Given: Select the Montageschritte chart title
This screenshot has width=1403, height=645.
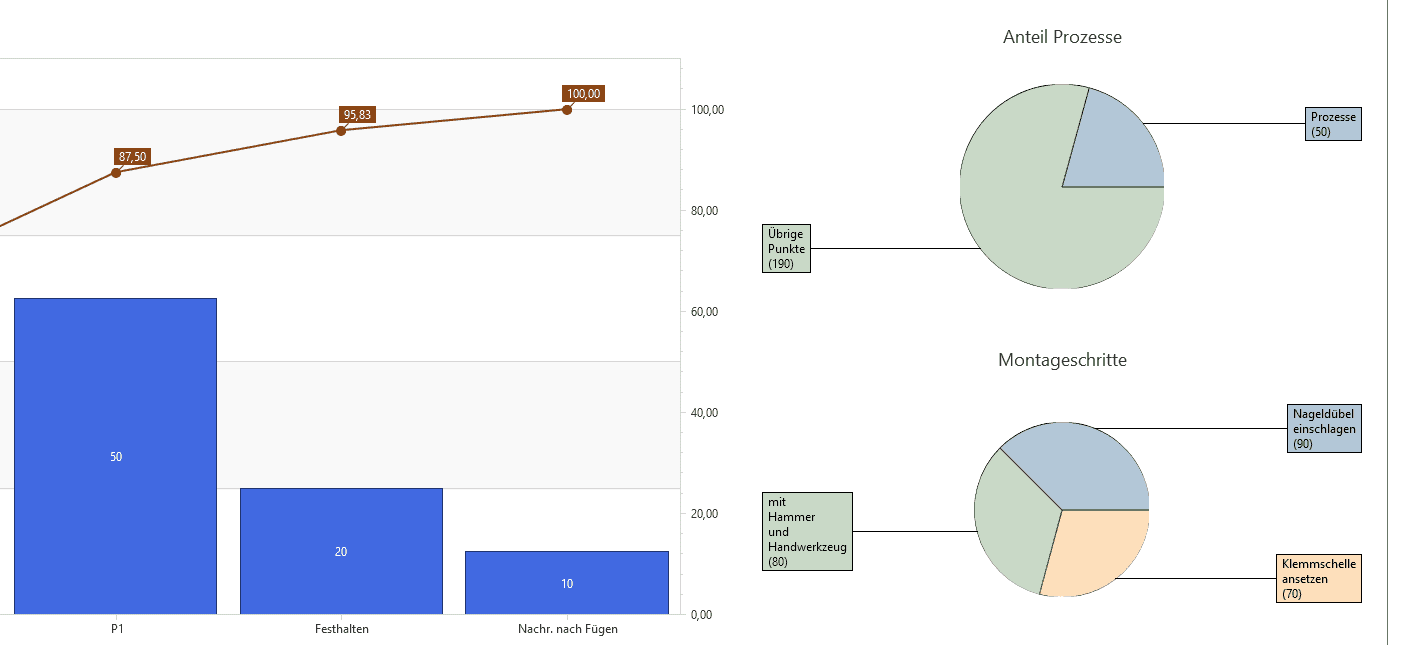Looking at the screenshot, I should coord(1062,360).
